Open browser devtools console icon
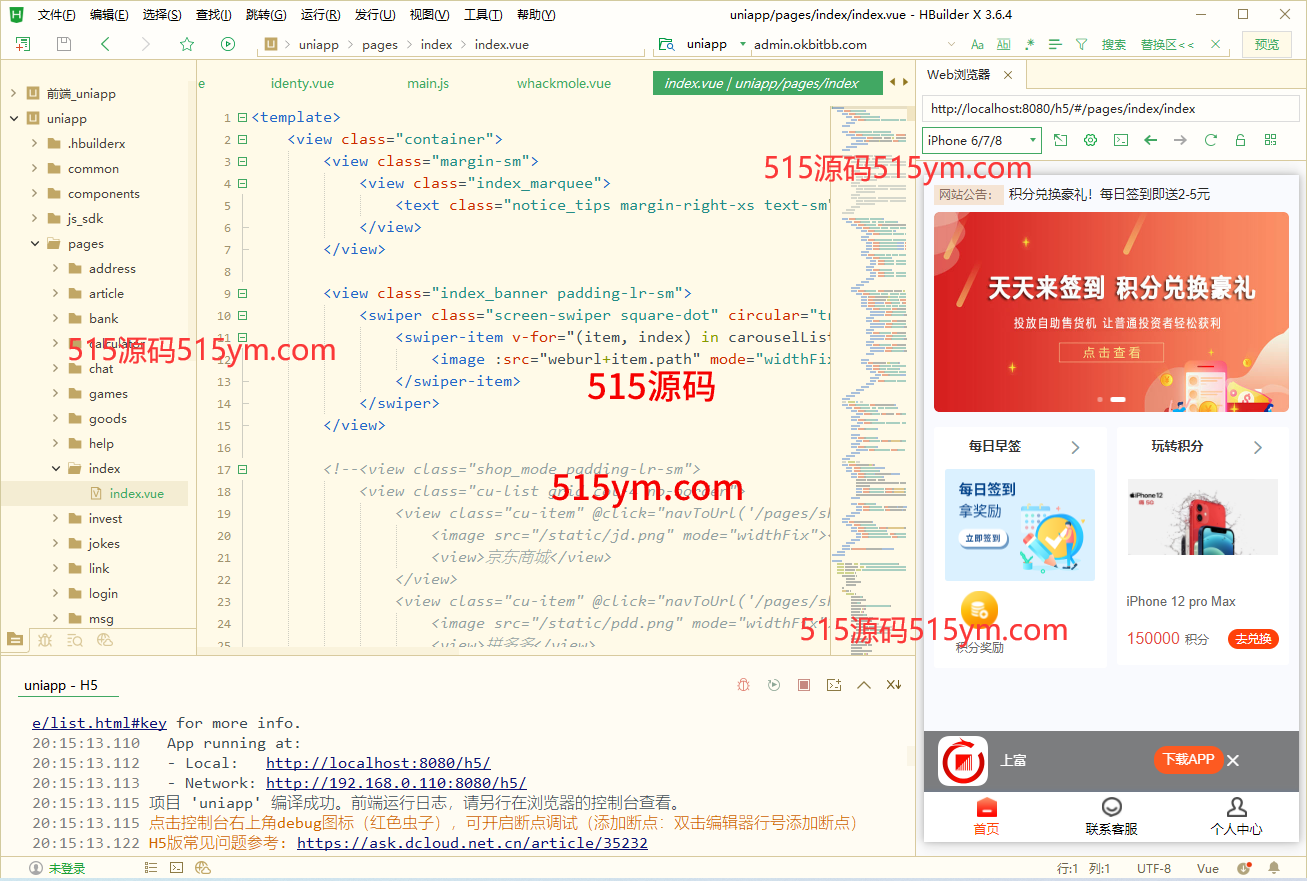 [1121, 140]
